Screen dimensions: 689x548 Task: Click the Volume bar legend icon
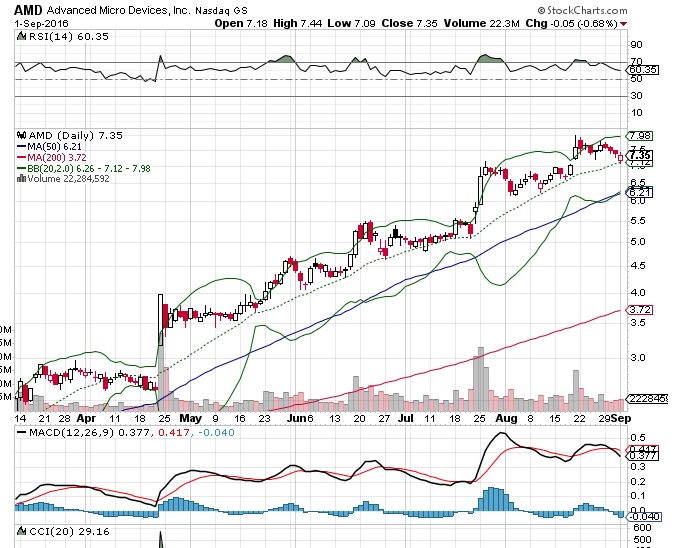[x=22, y=179]
